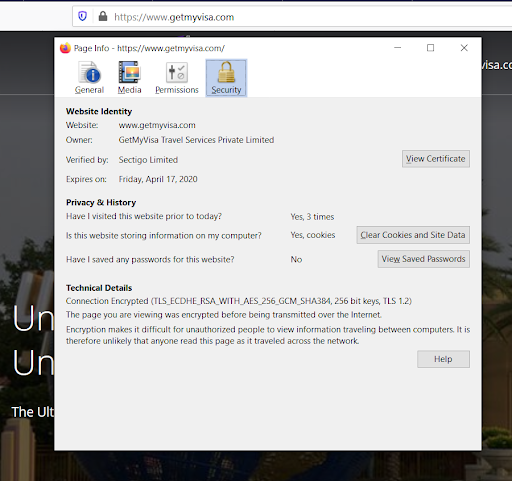
Task: Maximize the Page Info window
Action: [x=430, y=48]
